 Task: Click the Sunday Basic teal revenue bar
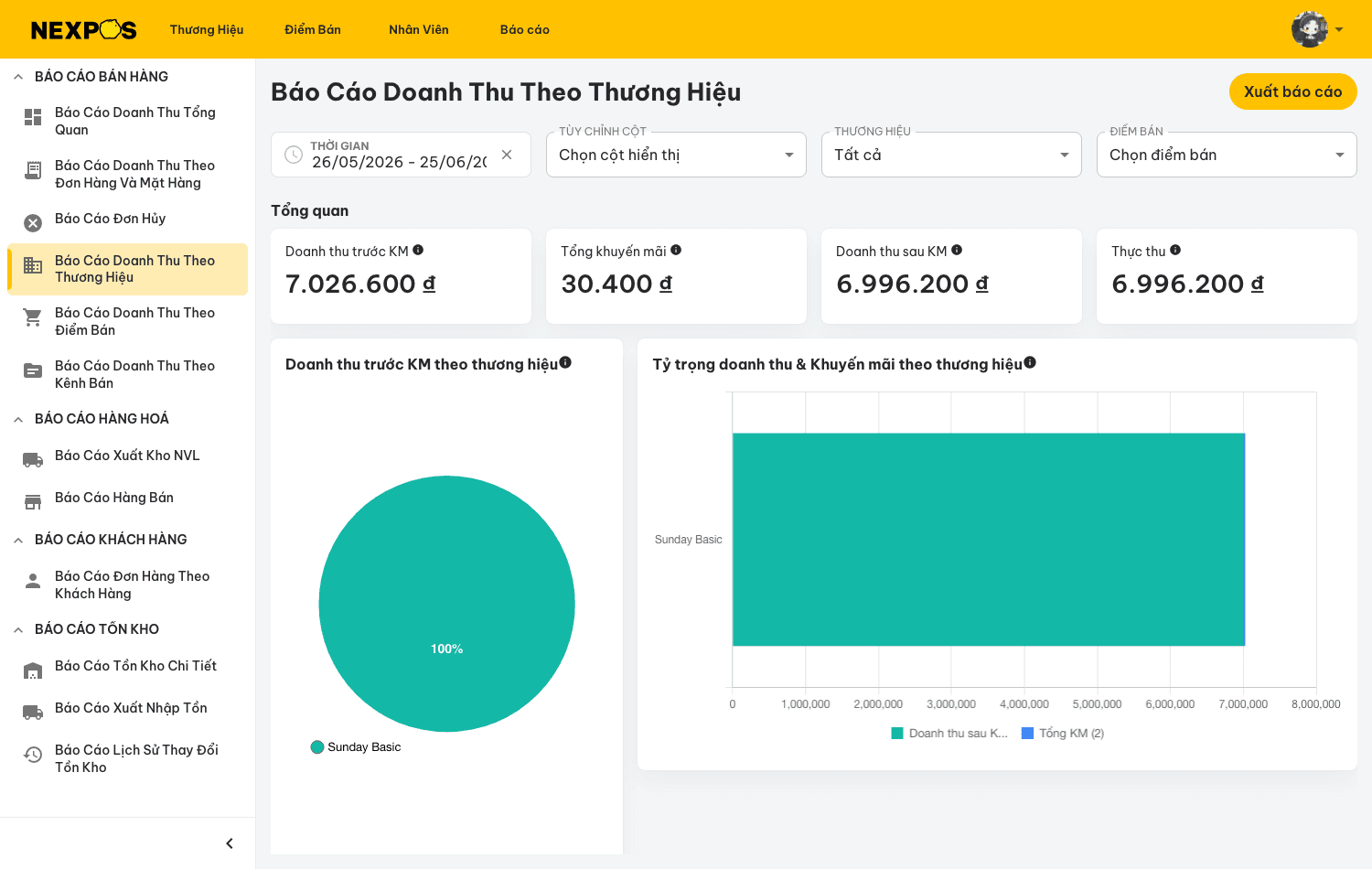pos(989,540)
